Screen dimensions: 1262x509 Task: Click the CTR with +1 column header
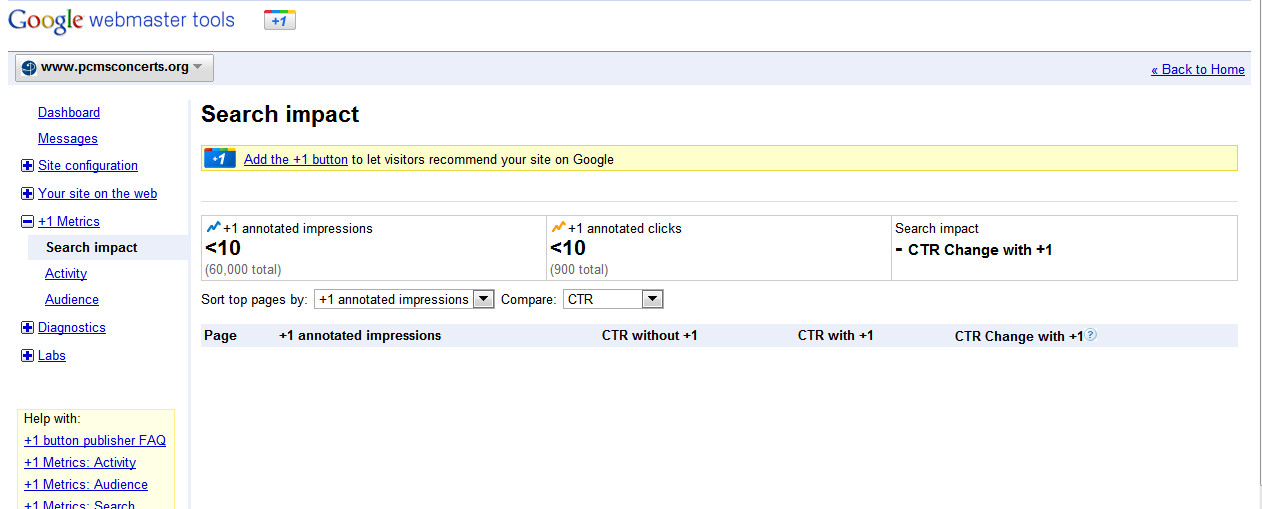click(x=836, y=335)
